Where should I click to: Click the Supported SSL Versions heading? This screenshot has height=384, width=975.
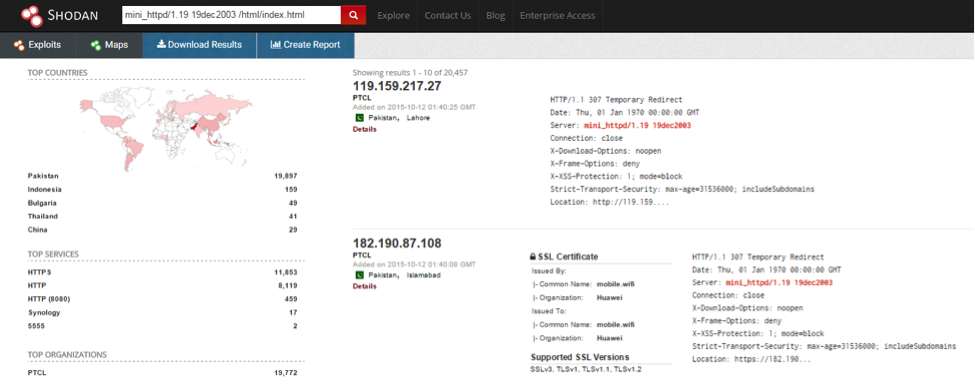click(x=580, y=357)
